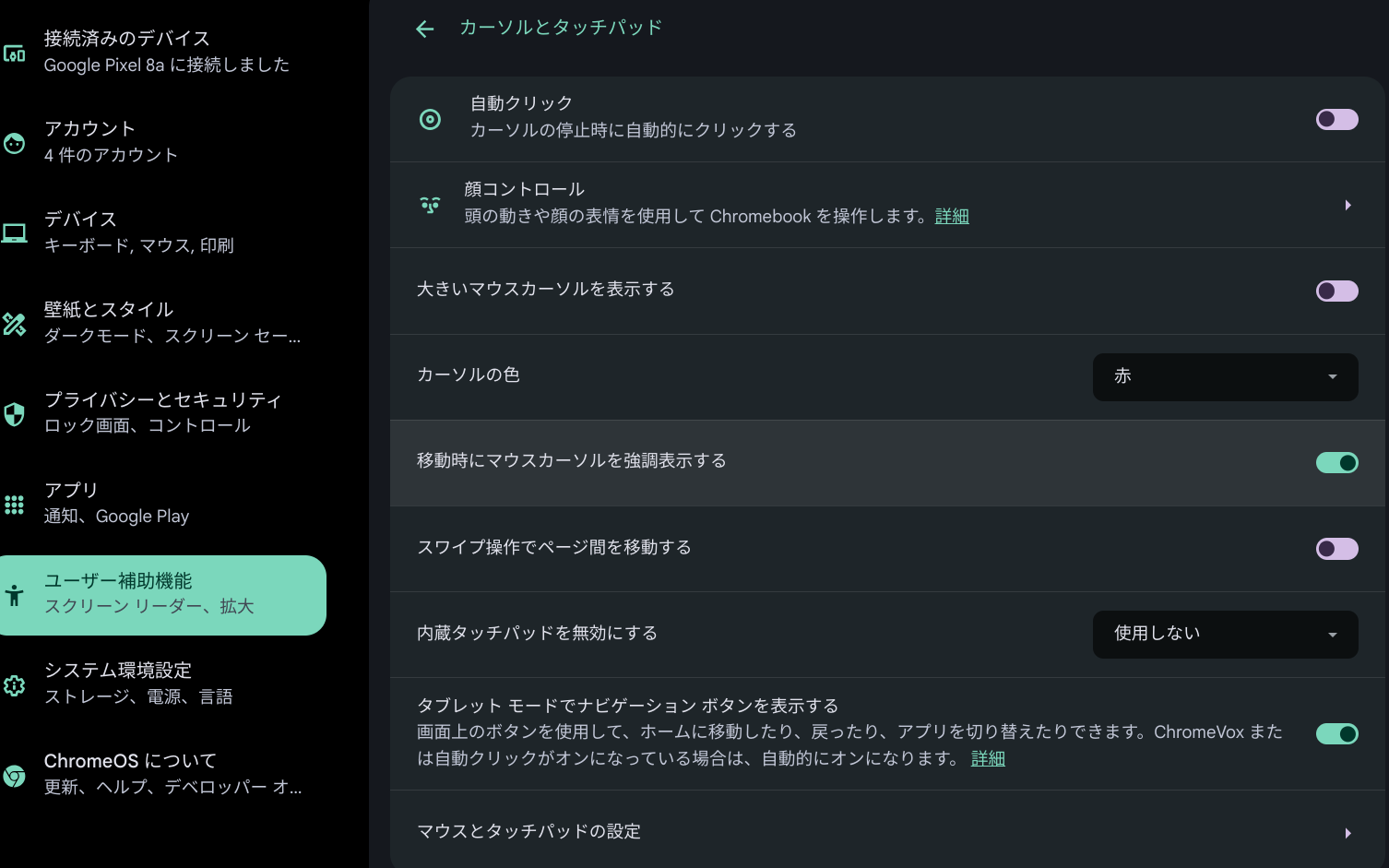Open the カーソルの色 color dropdown
The height and width of the screenshot is (868, 1389).
[1225, 376]
